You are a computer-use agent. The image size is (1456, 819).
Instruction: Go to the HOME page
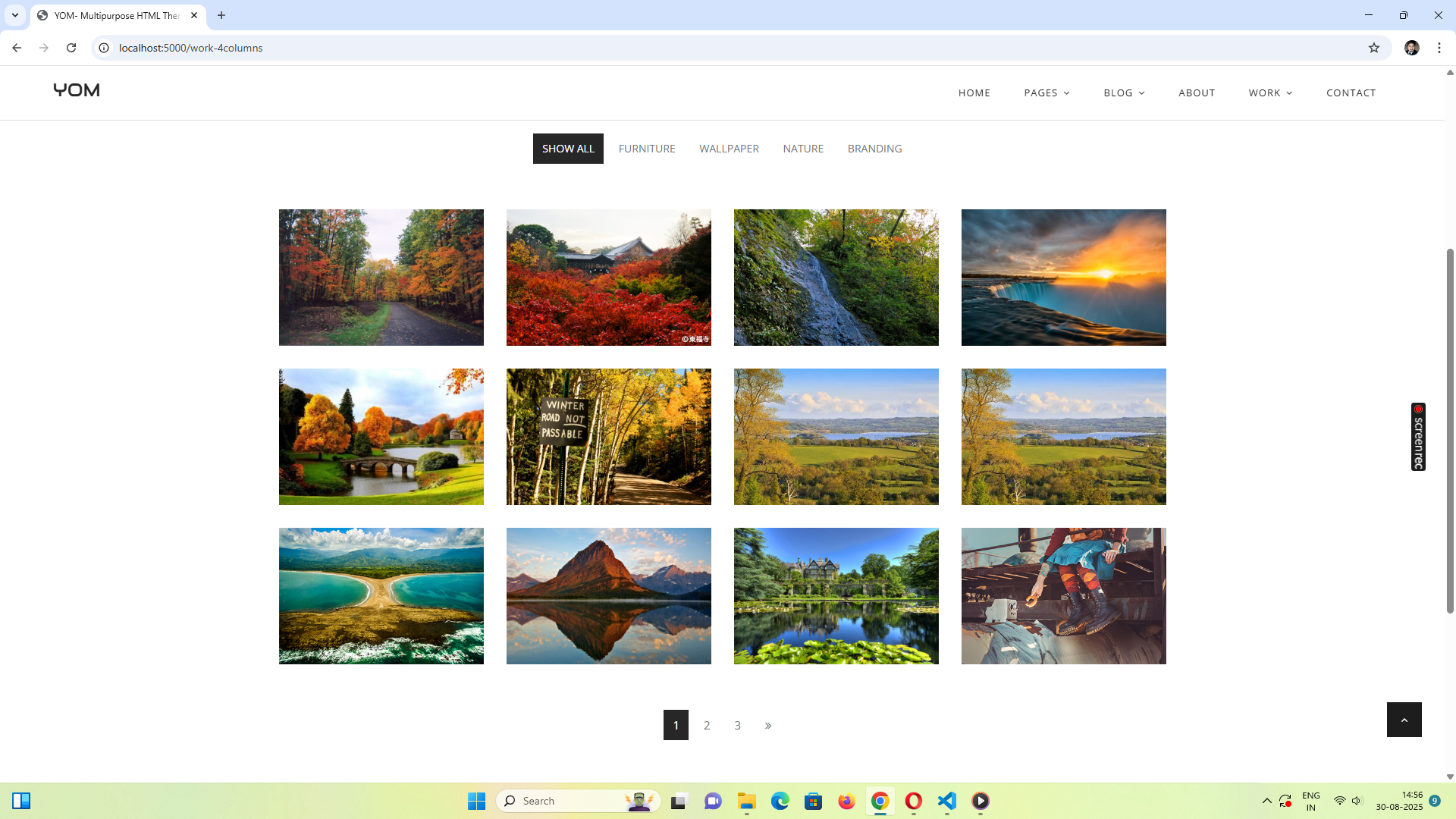pyautogui.click(x=974, y=93)
